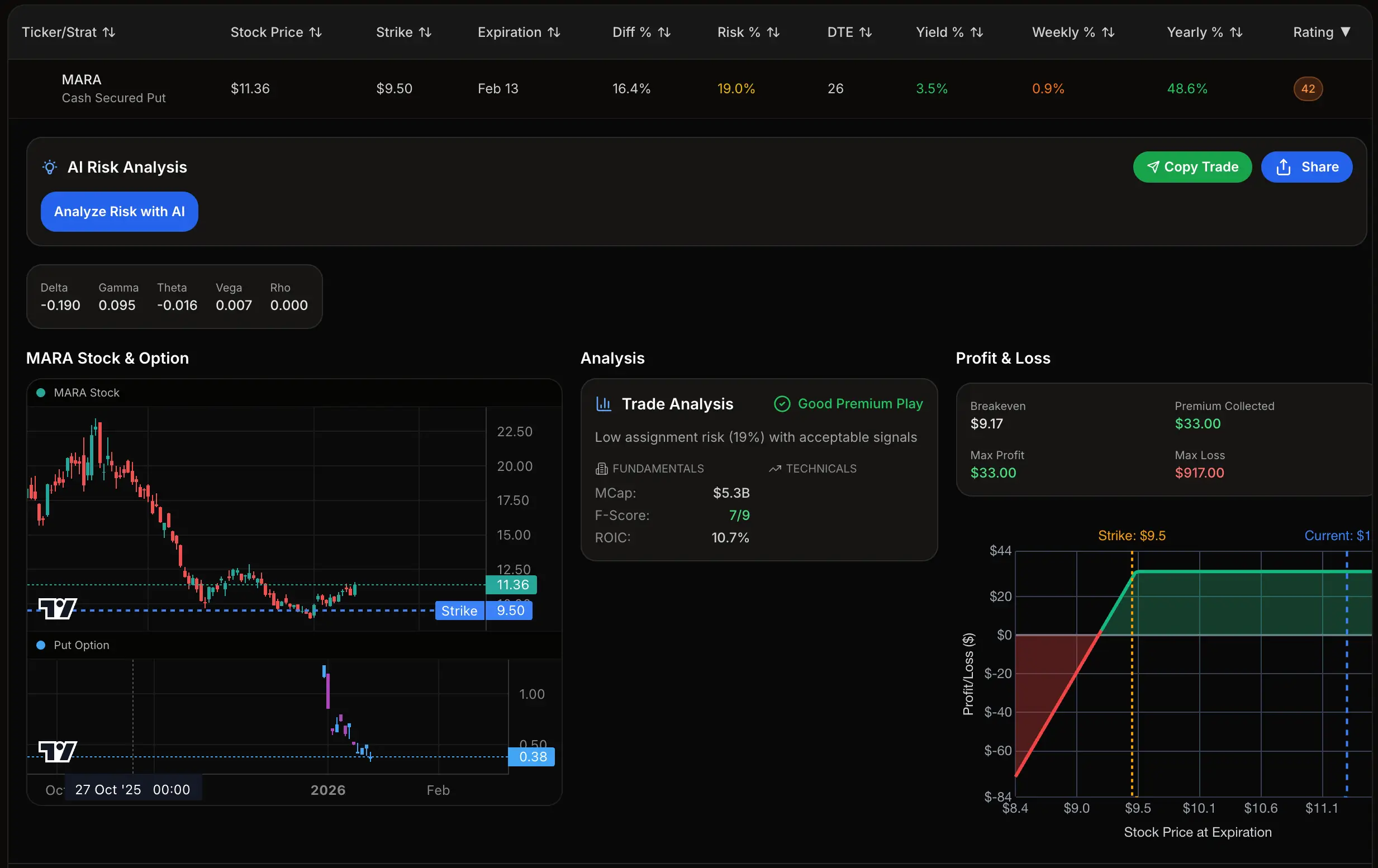Click the Good Premium Play label

pos(860,404)
